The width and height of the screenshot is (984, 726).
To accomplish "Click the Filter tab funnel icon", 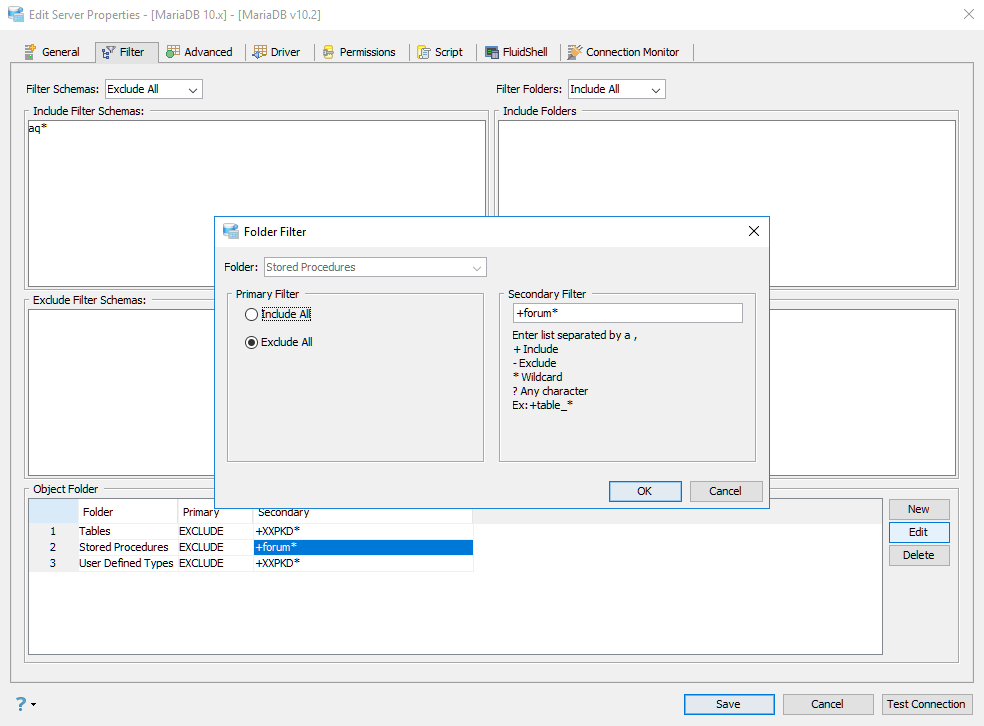I will pos(109,52).
